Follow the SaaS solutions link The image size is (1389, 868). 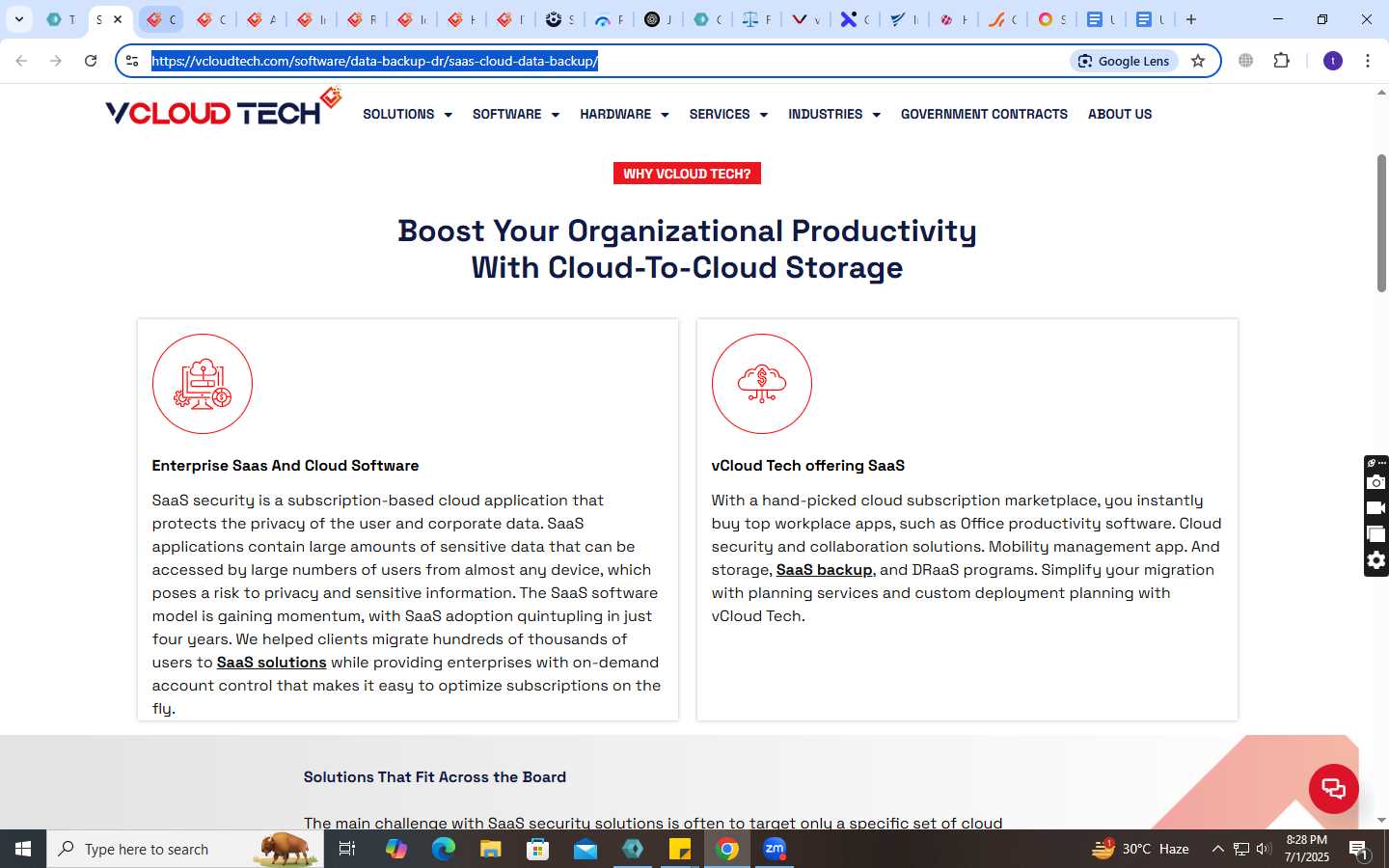(x=271, y=663)
